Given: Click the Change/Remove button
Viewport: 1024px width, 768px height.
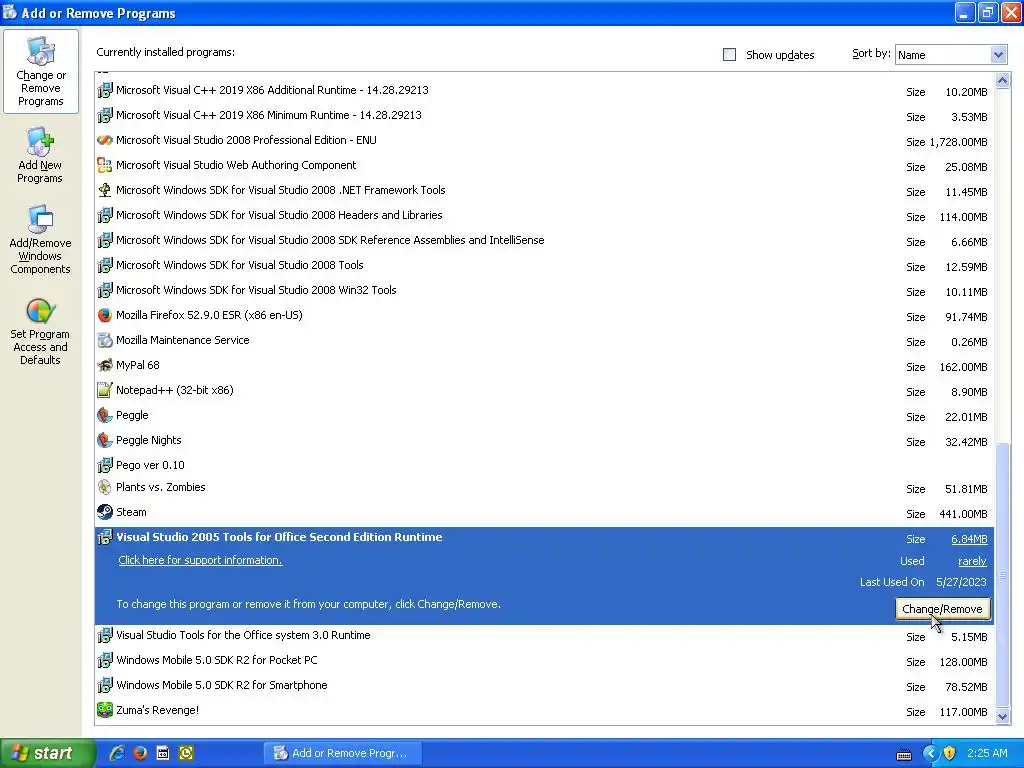Looking at the screenshot, I should 942,609.
